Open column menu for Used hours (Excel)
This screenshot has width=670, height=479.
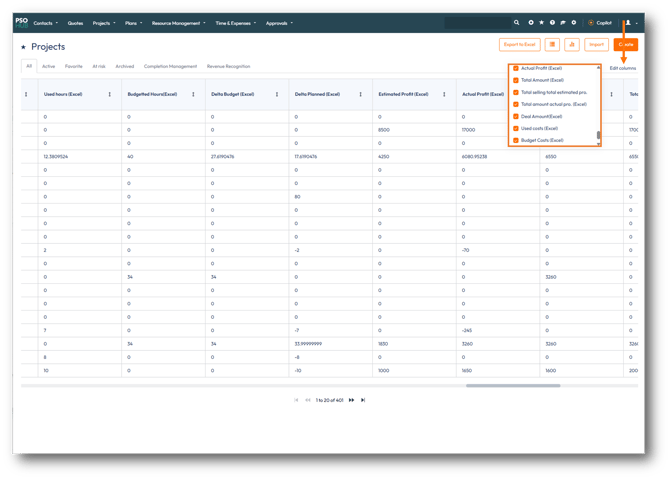coord(109,94)
